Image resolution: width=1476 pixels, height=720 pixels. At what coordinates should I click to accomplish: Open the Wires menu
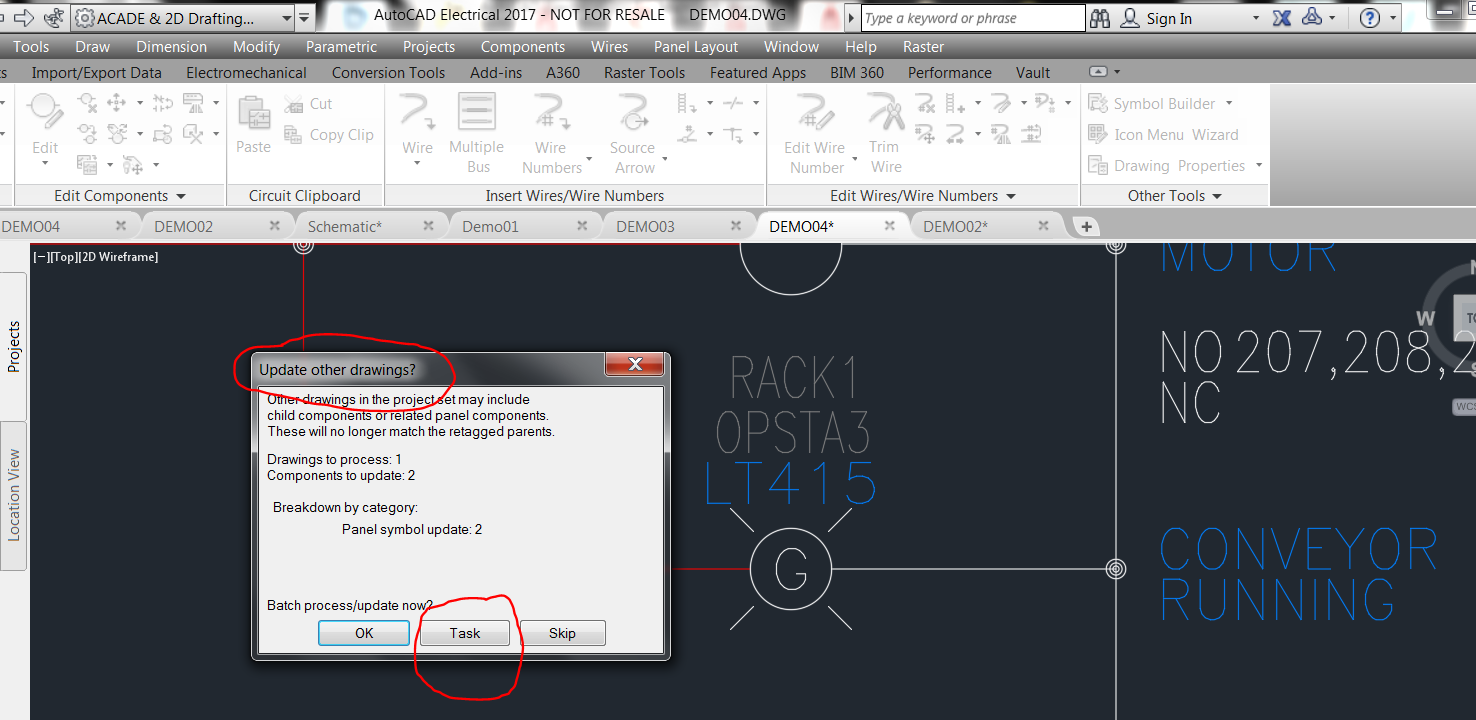[609, 46]
